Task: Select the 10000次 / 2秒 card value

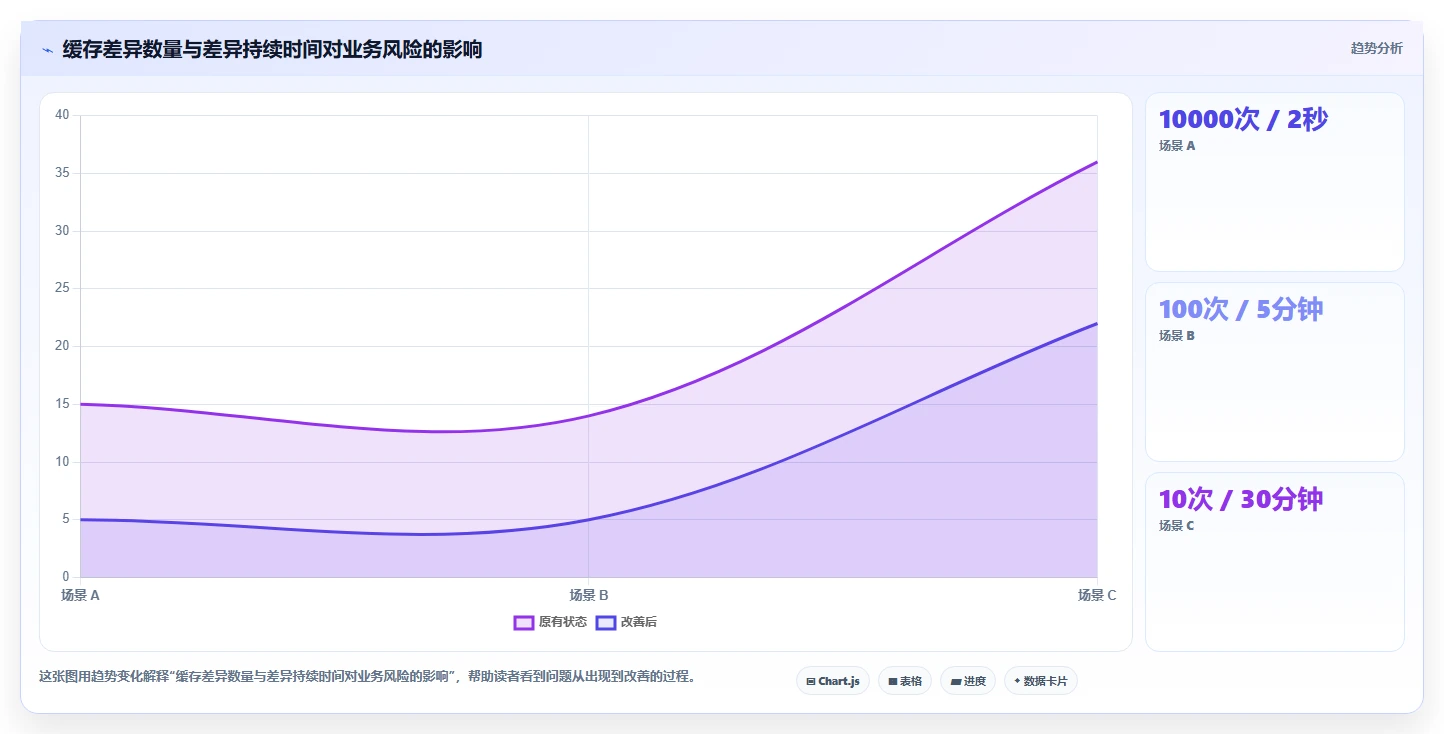Action: (1243, 119)
